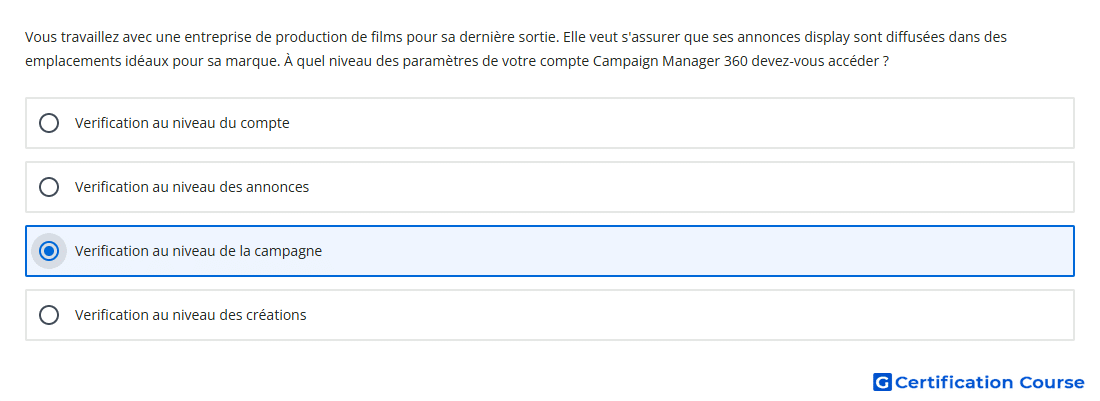1100x401 pixels.
Task: Click the phrase 'annonces display' in the question
Action: tap(798, 37)
